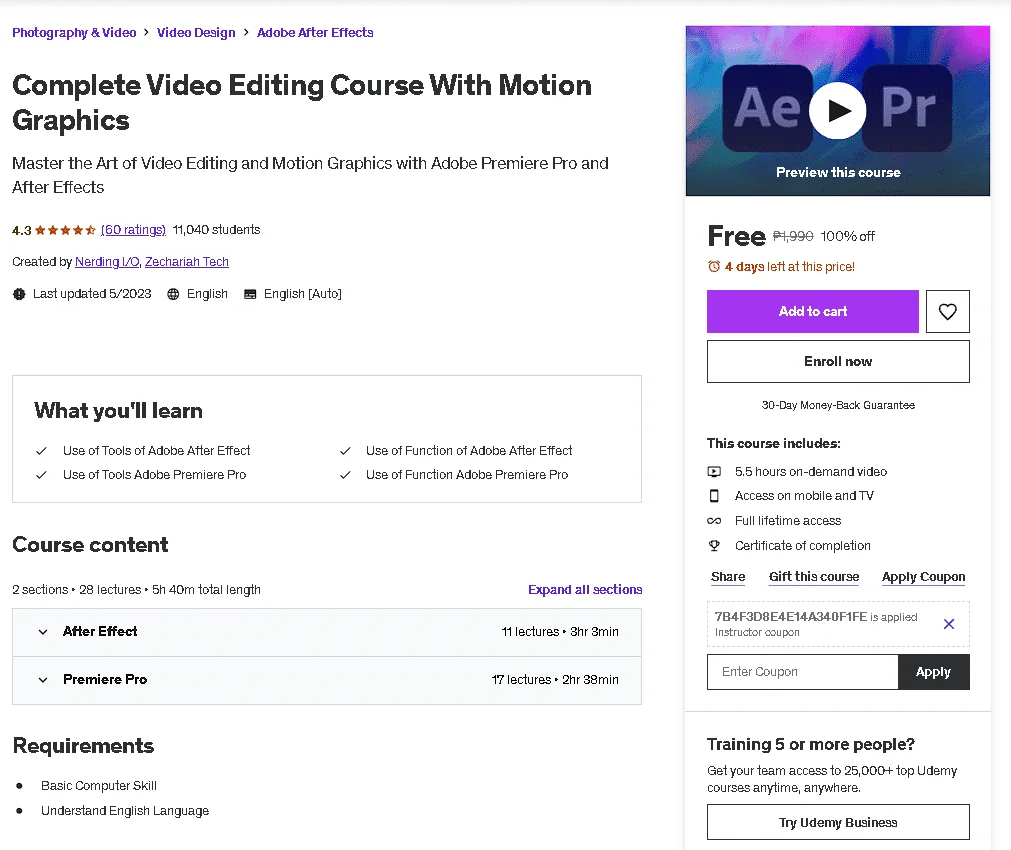
Task: Click '30-Day Money-Back Guarantee' text
Action: [x=838, y=406]
